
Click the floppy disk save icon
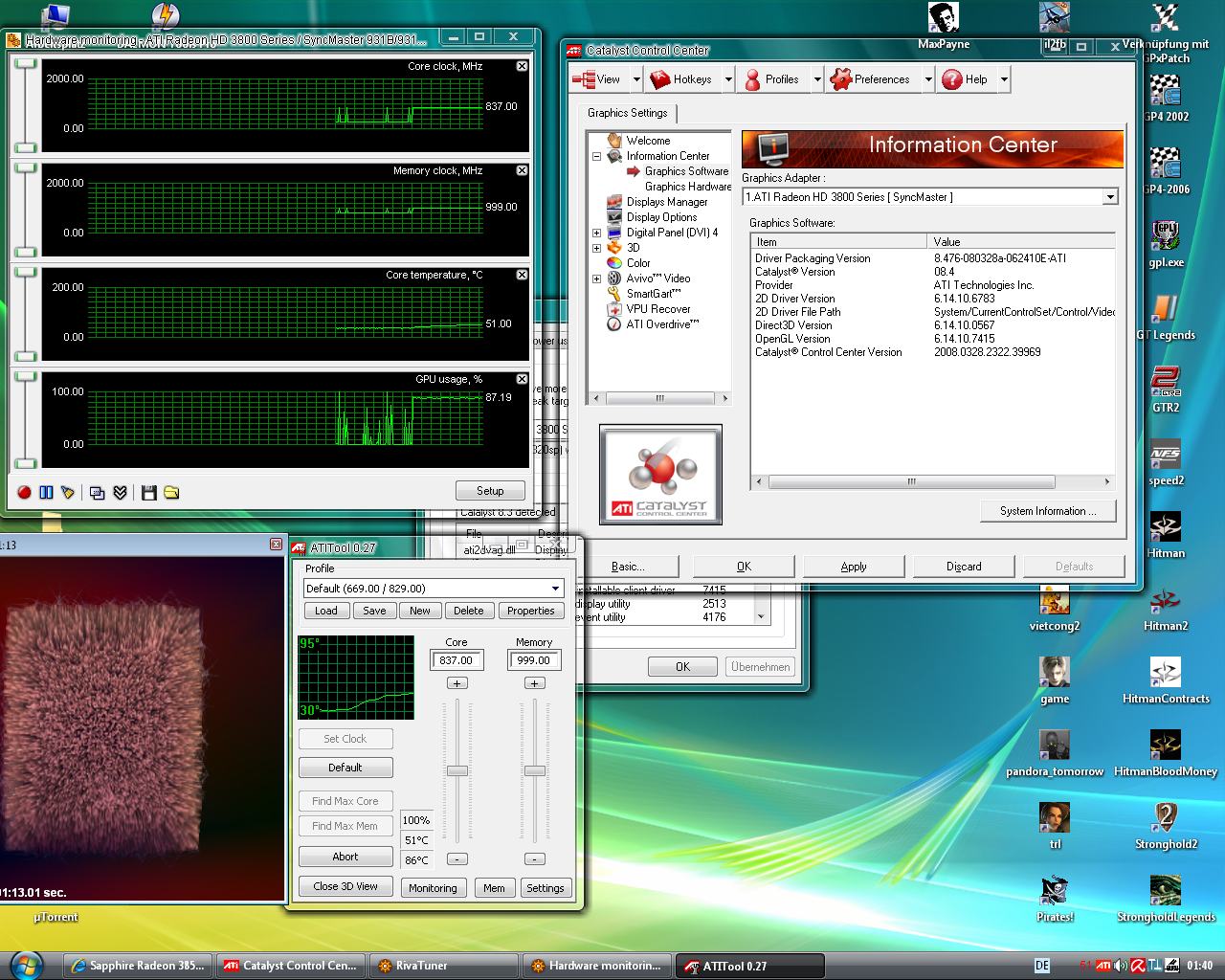148,492
